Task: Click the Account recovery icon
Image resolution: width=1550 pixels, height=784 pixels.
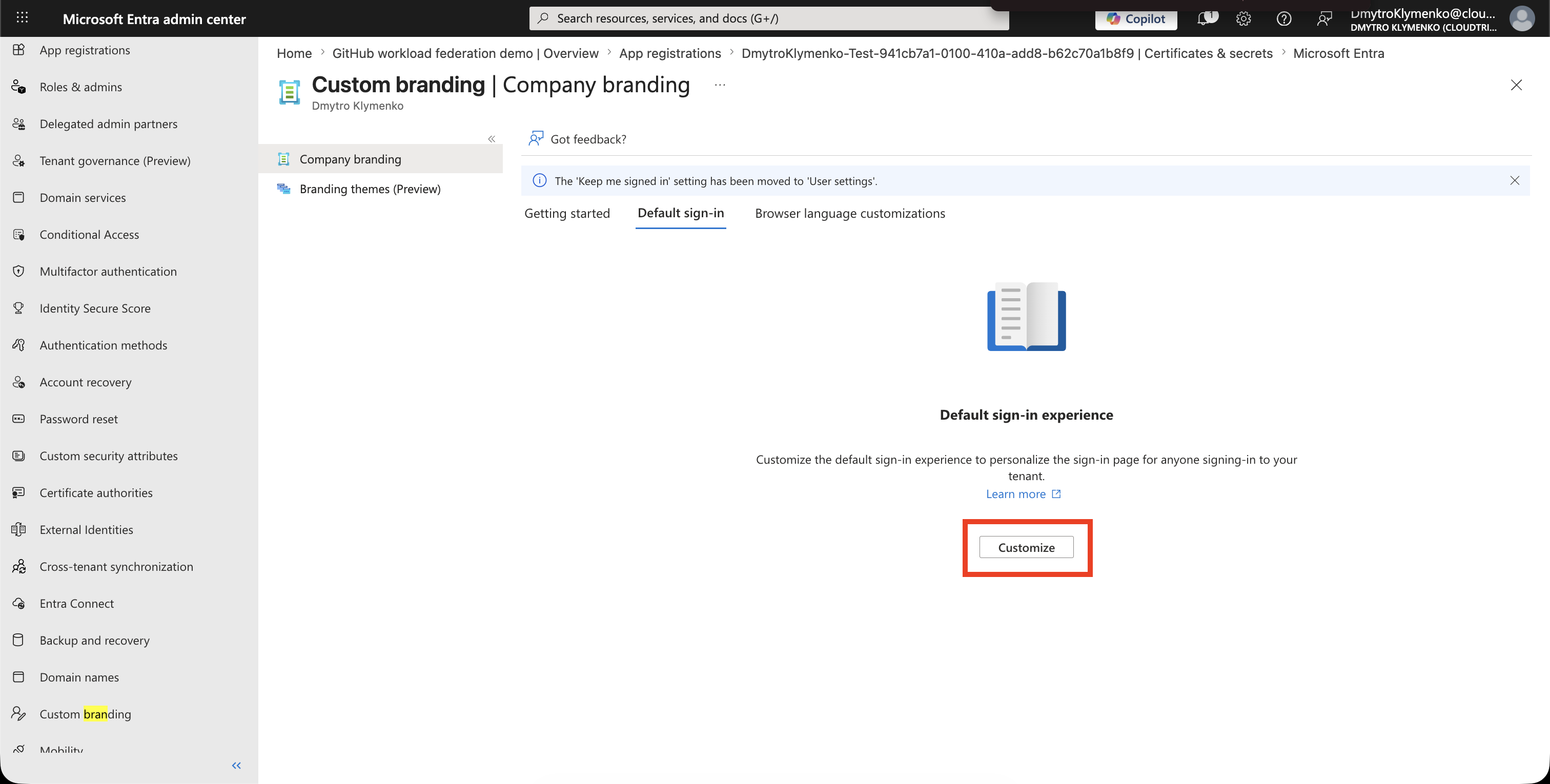Action: pos(18,382)
